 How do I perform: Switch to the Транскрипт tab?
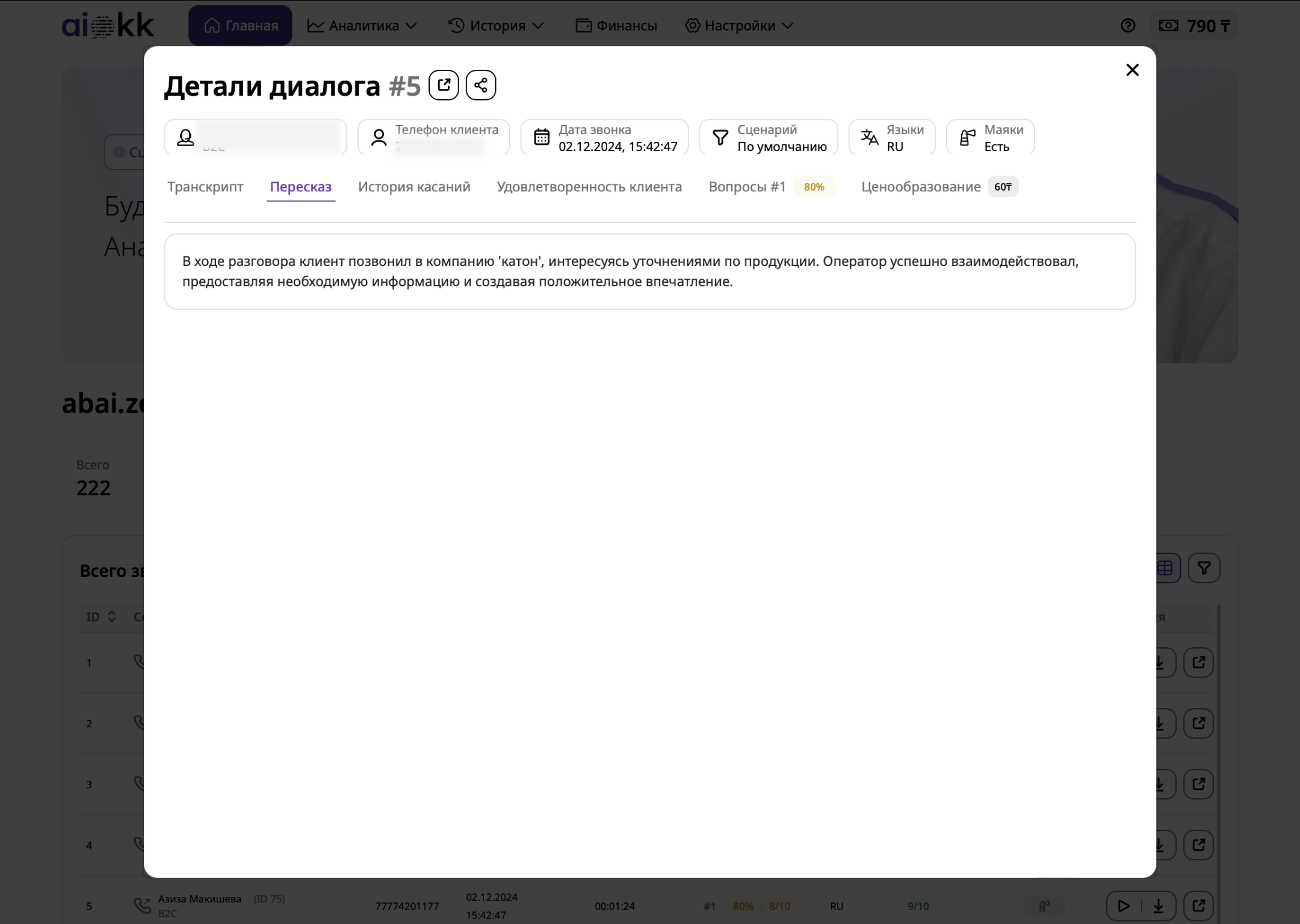point(205,187)
